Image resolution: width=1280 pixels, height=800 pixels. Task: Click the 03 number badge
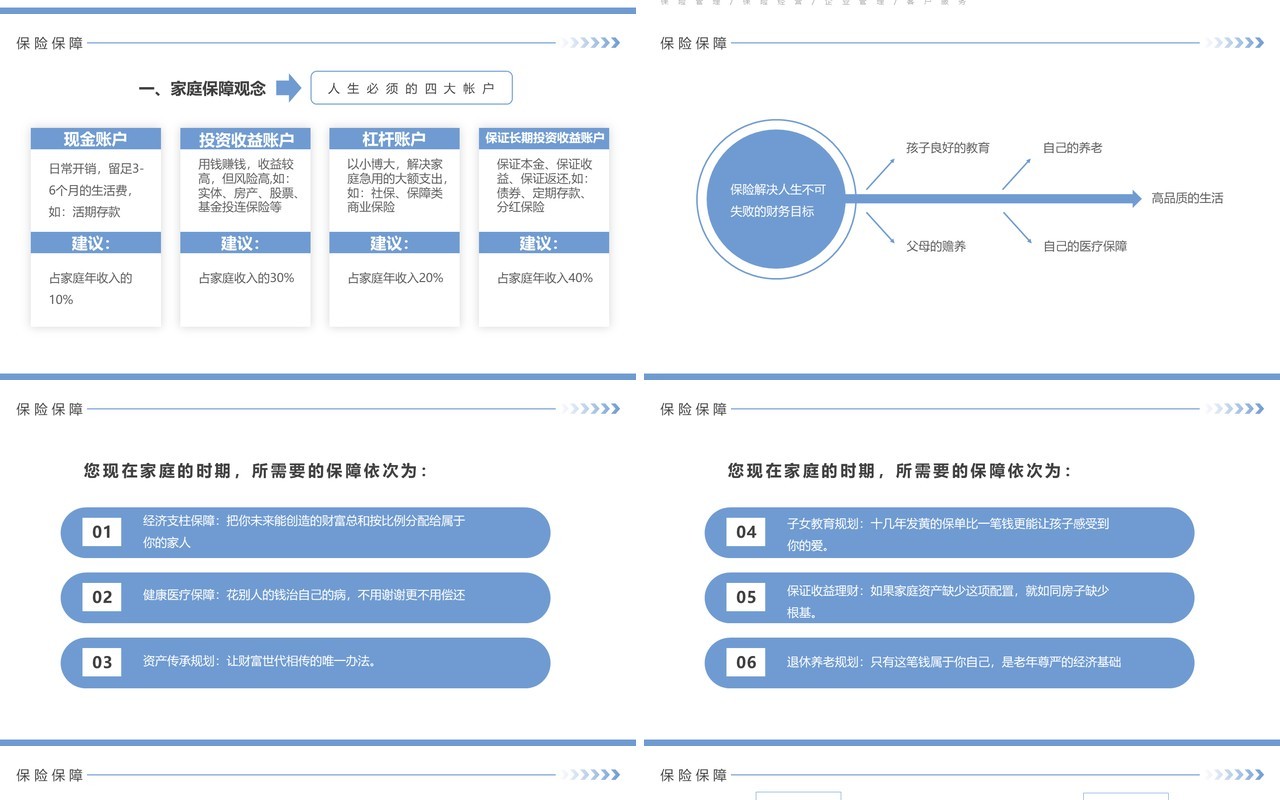[102, 662]
